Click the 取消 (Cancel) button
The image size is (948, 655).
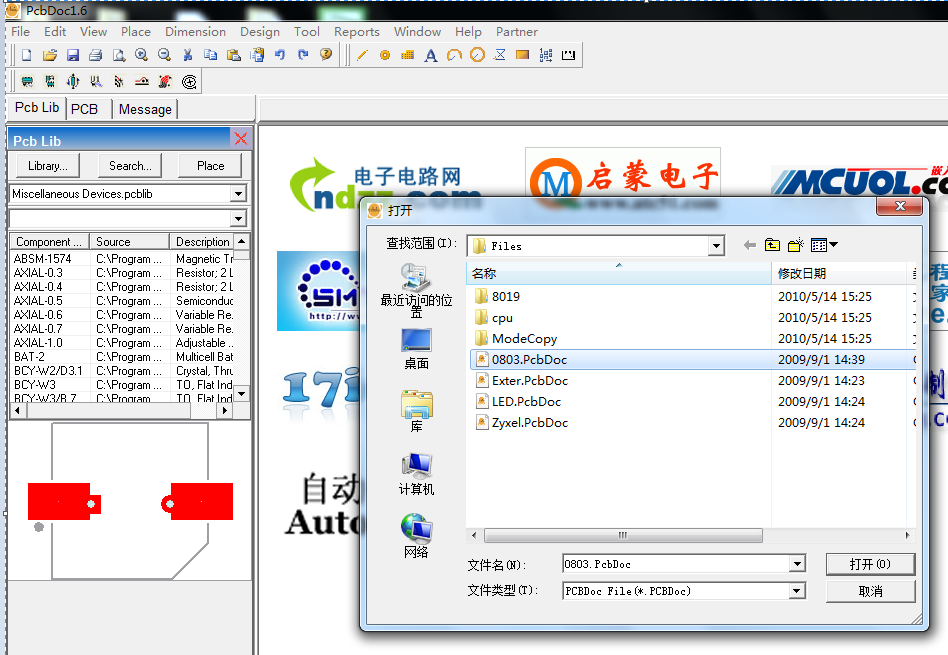pyautogui.click(x=870, y=591)
